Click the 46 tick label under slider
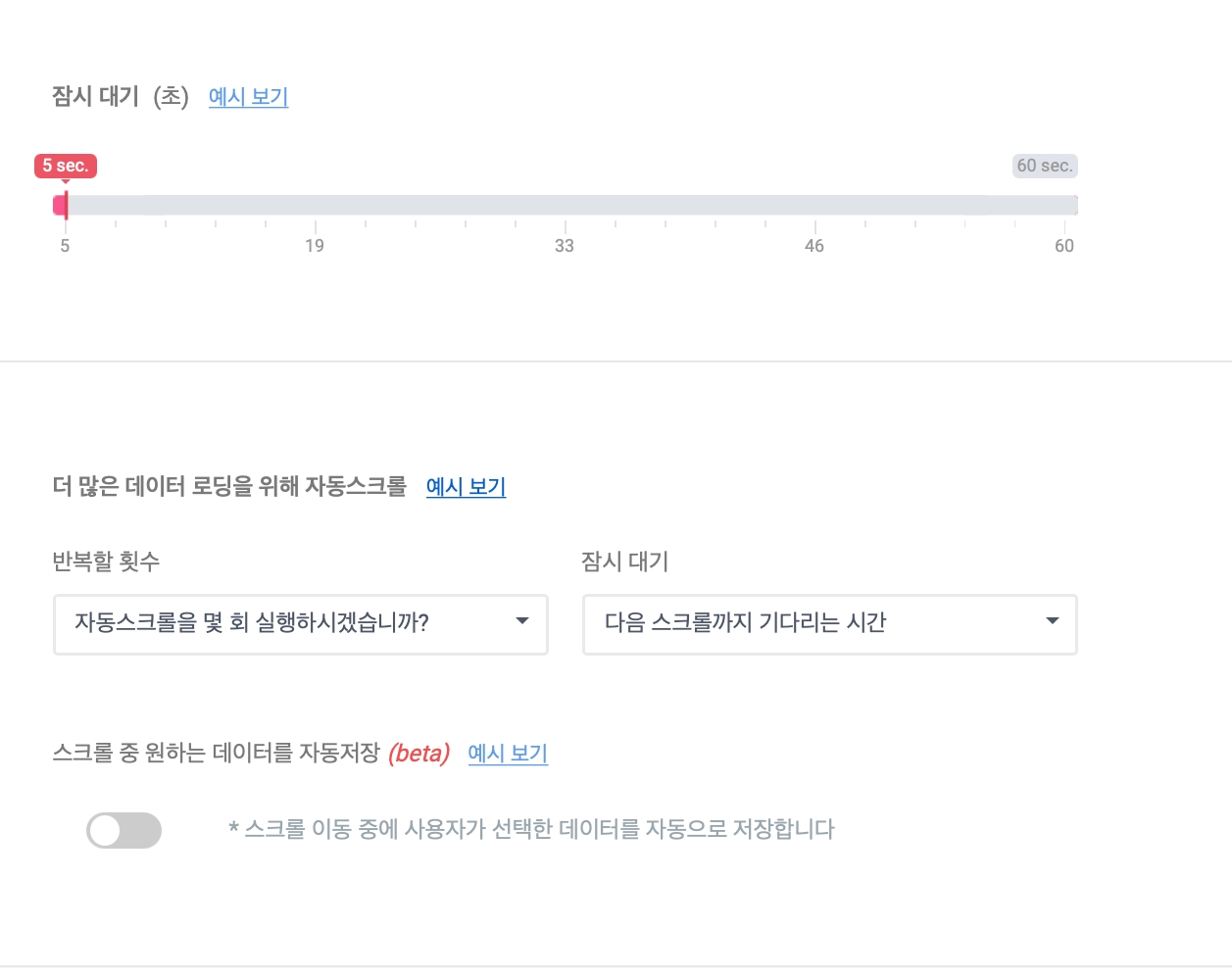 pos(813,246)
